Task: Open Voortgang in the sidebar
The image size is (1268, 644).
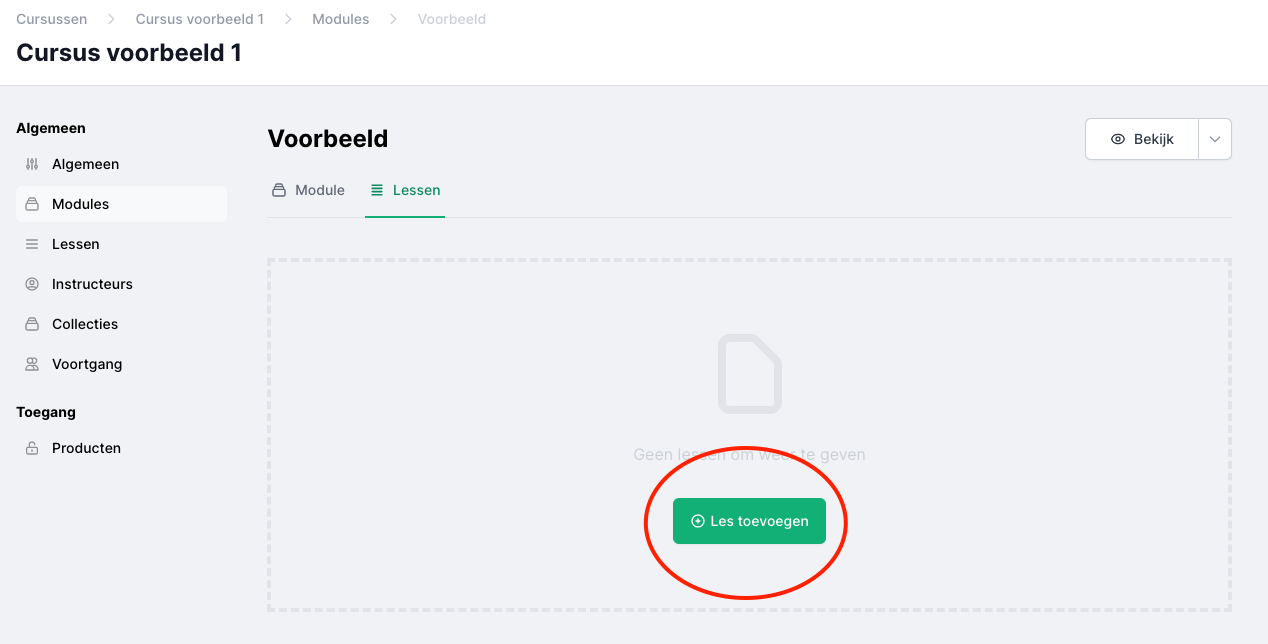Action: tap(87, 364)
